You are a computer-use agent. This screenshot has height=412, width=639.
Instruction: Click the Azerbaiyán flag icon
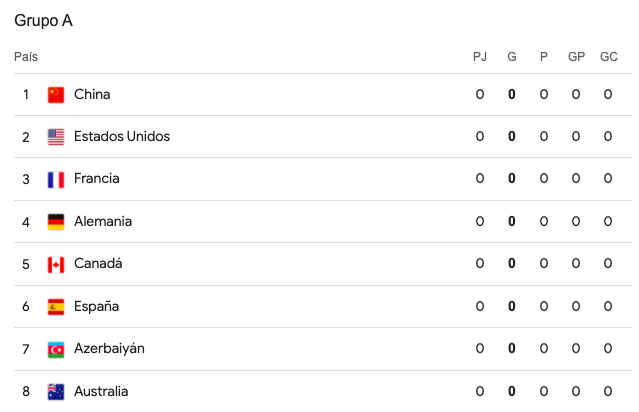click(56, 349)
